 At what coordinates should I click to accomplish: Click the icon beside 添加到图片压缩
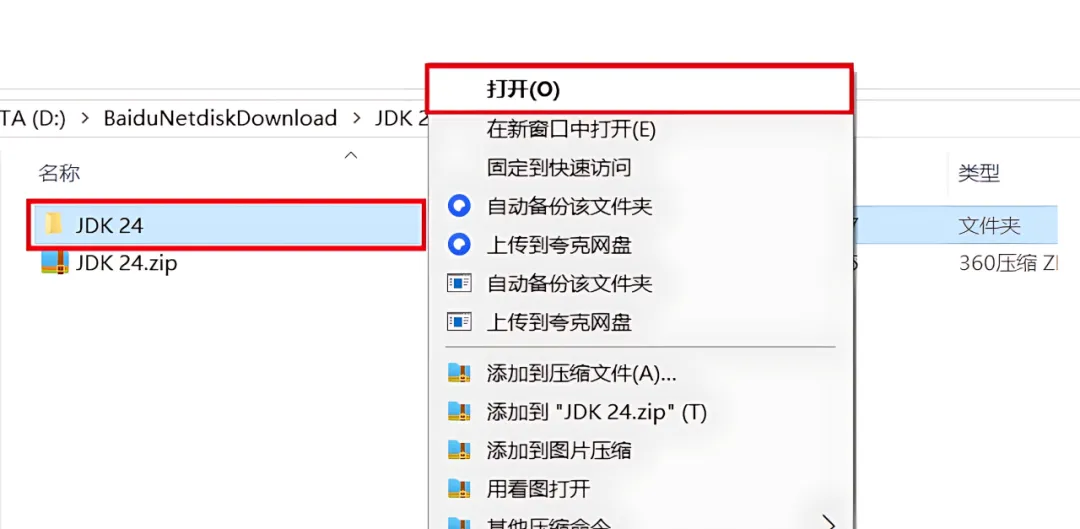(x=459, y=450)
